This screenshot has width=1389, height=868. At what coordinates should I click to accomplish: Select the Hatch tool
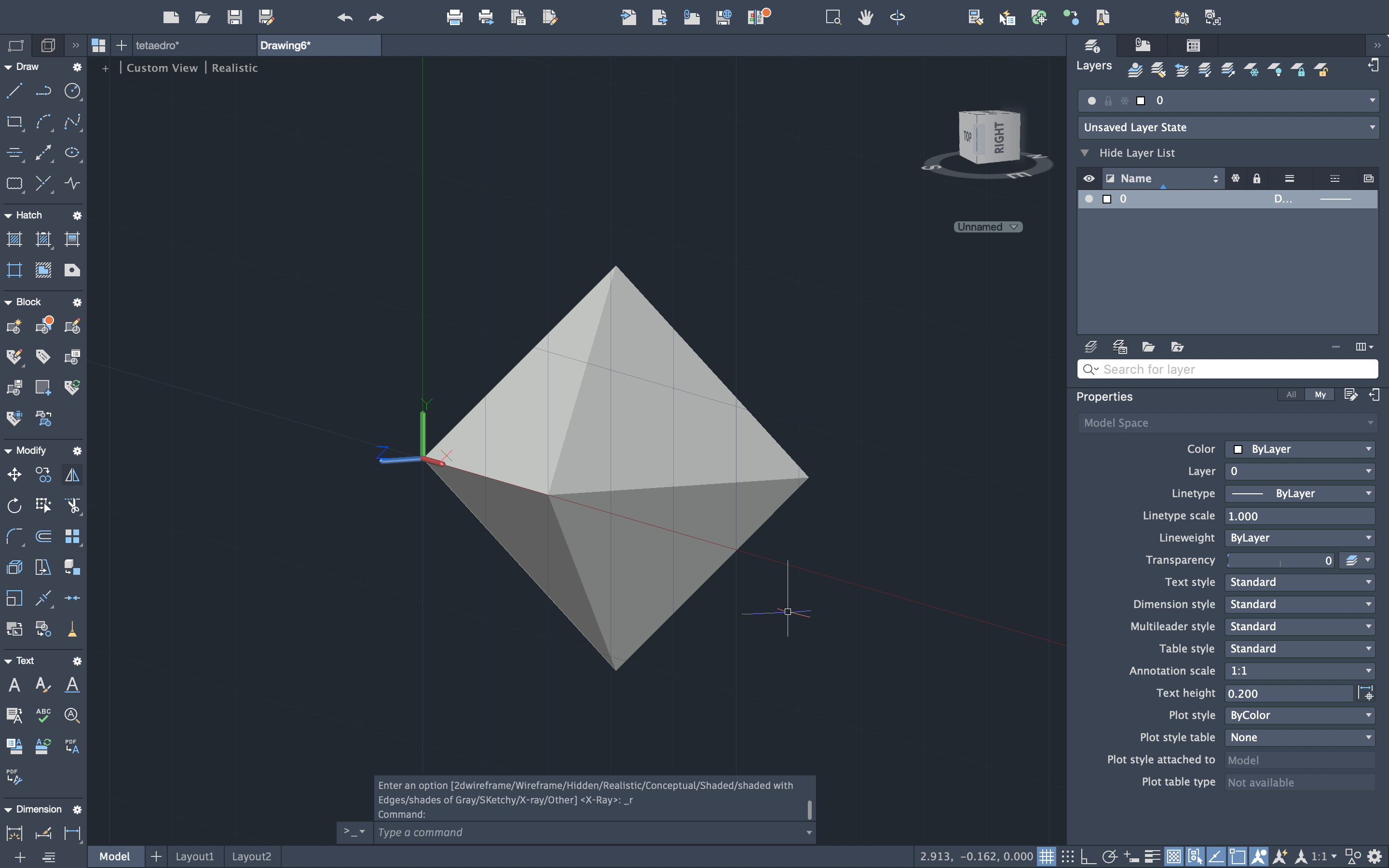pyautogui.click(x=14, y=239)
